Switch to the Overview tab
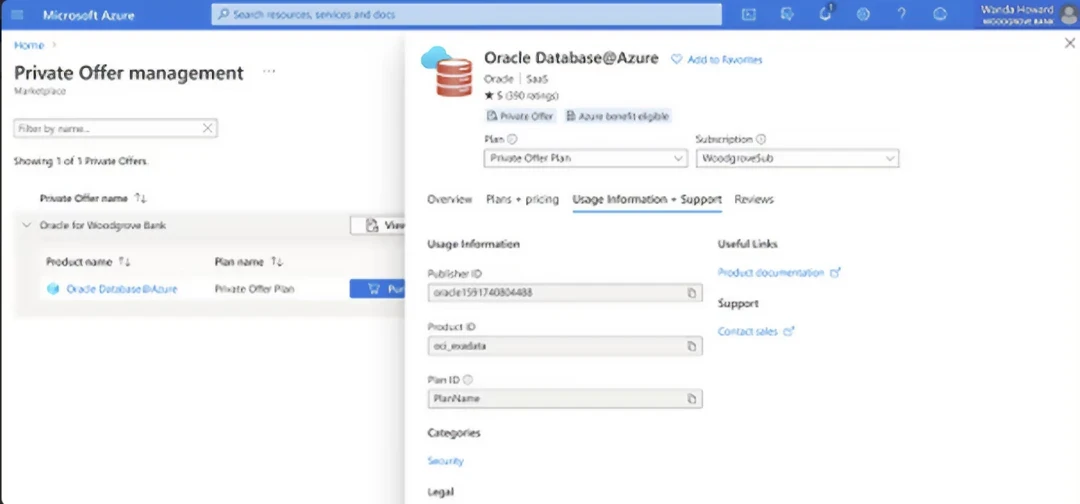The height and width of the screenshot is (504, 1080). point(449,200)
